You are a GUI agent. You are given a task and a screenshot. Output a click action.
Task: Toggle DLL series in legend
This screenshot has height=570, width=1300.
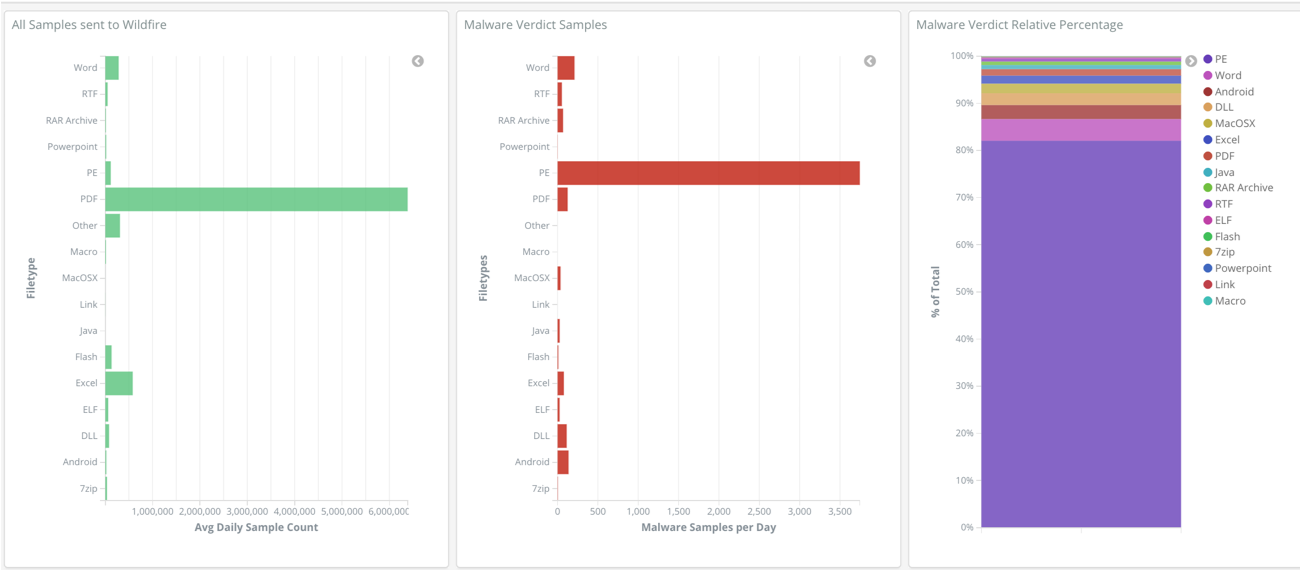pos(1218,107)
